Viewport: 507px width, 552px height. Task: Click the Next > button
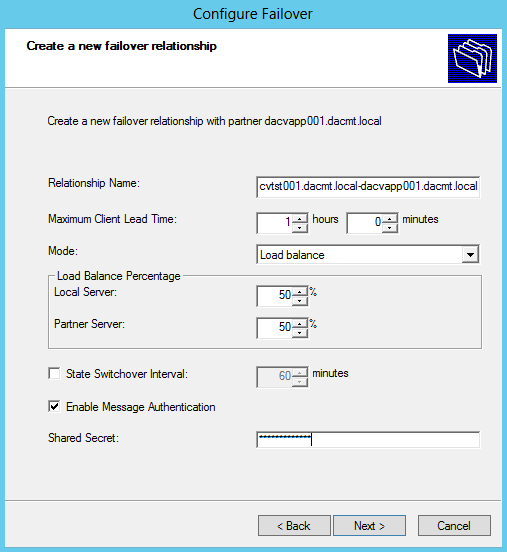(369, 526)
